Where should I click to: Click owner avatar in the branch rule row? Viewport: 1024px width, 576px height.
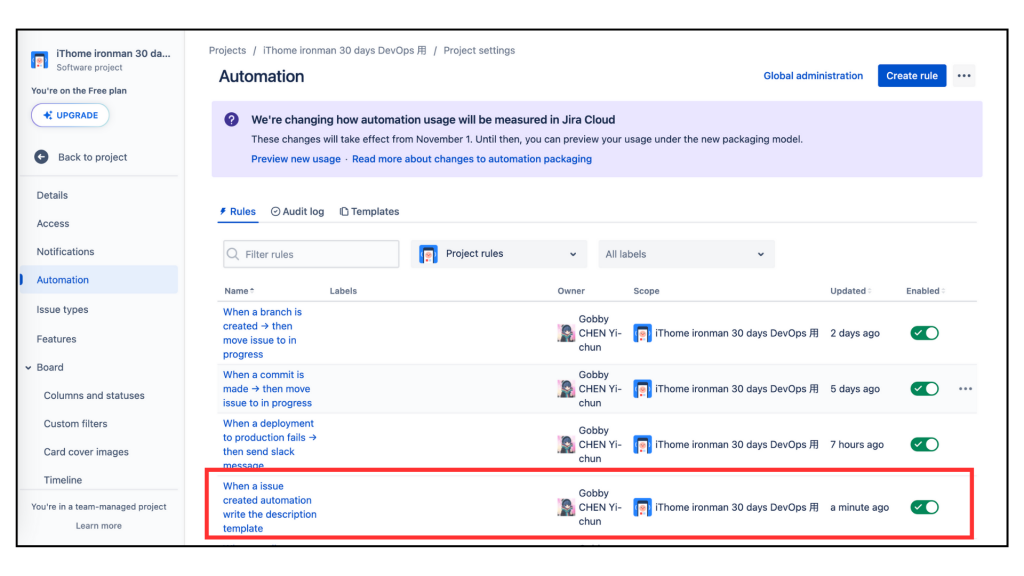[x=566, y=333]
